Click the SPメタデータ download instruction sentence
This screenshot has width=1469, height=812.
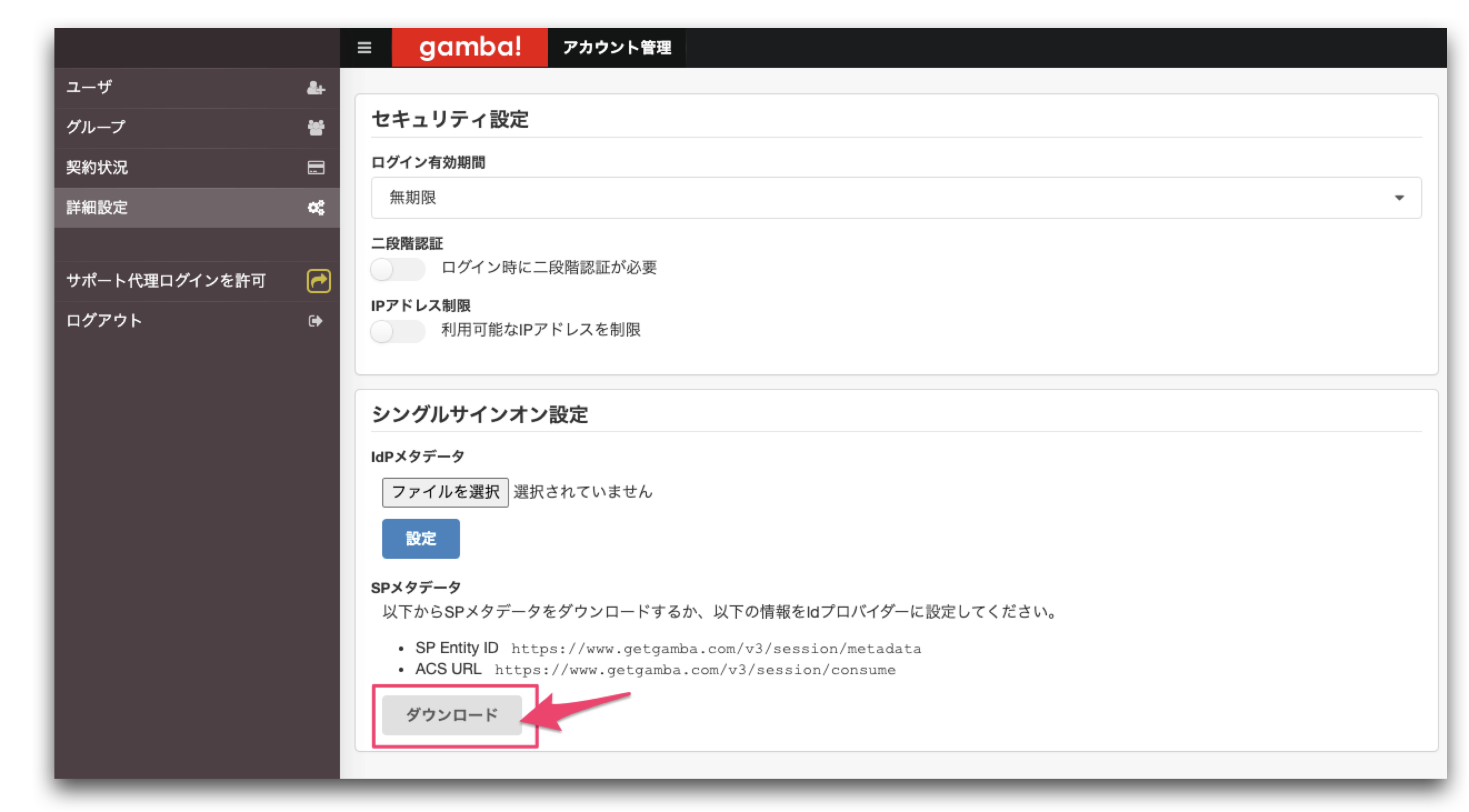pos(720,612)
